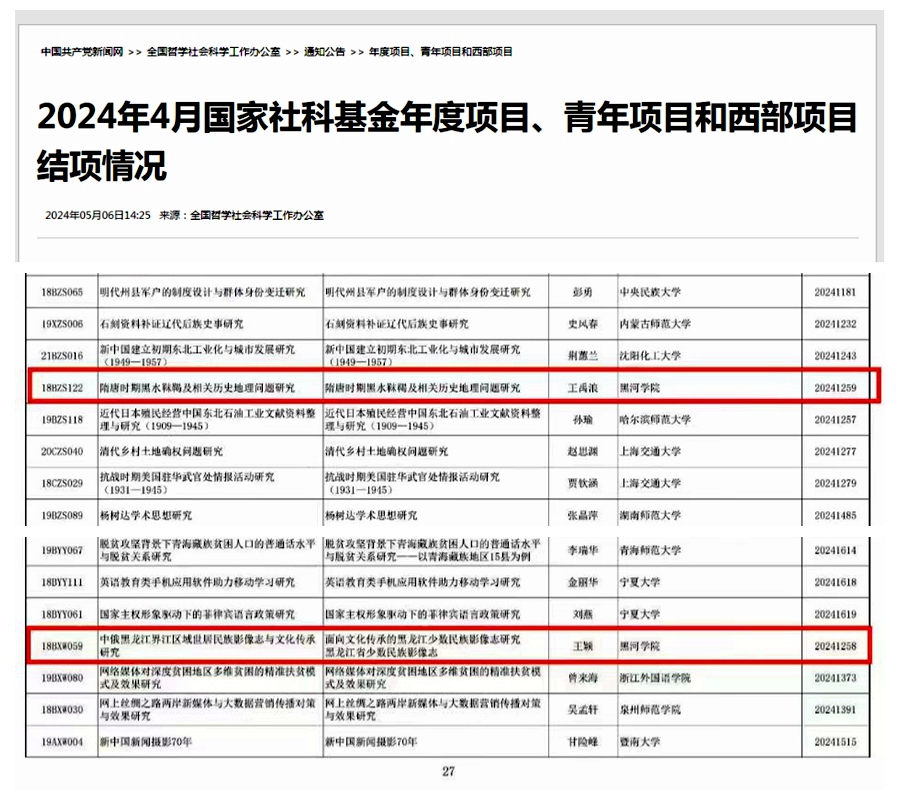This screenshot has width=900, height=800.
Task: Select the institution 内蒙古师范大学
Action: coord(655,324)
